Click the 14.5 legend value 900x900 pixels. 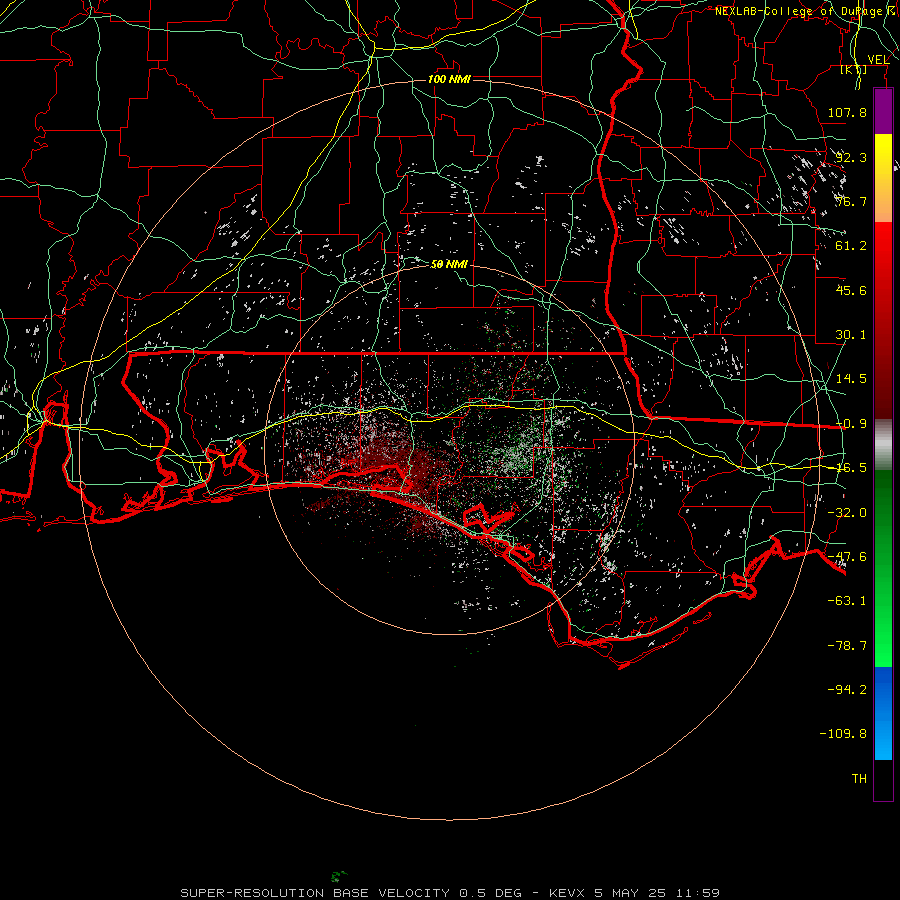(x=851, y=379)
